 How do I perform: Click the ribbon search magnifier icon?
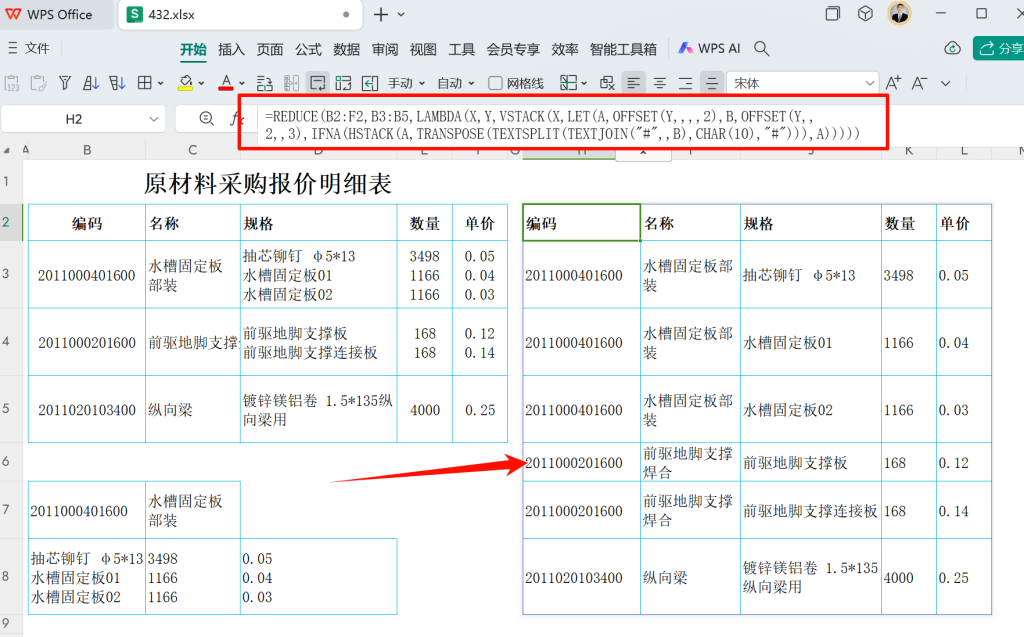click(761, 48)
